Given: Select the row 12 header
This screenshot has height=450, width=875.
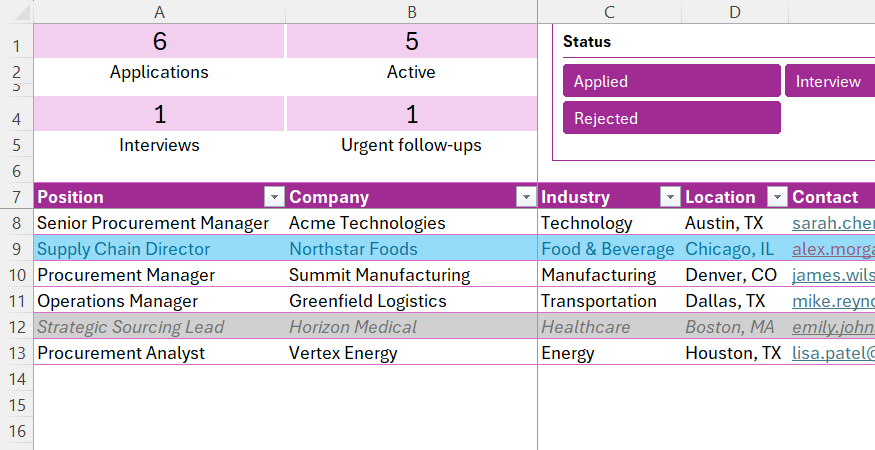Looking at the screenshot, I should 17,327.
